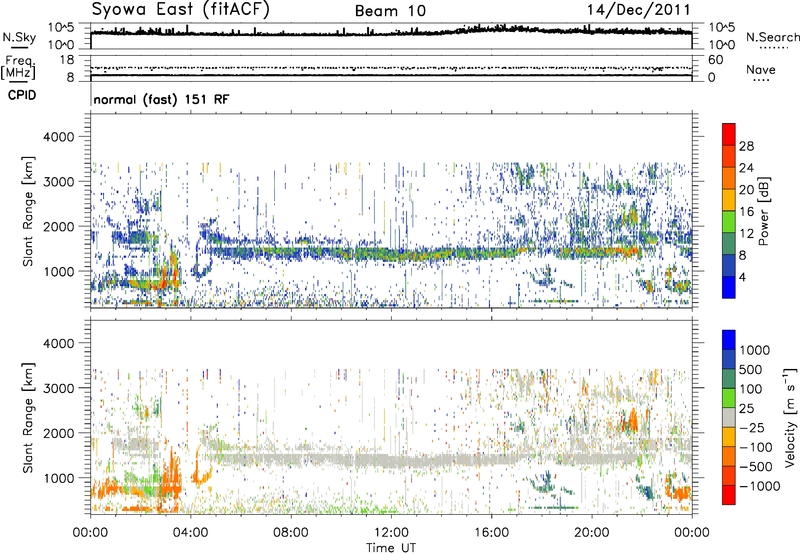Click the "12:00" time axis label

(x=391, y=533)
